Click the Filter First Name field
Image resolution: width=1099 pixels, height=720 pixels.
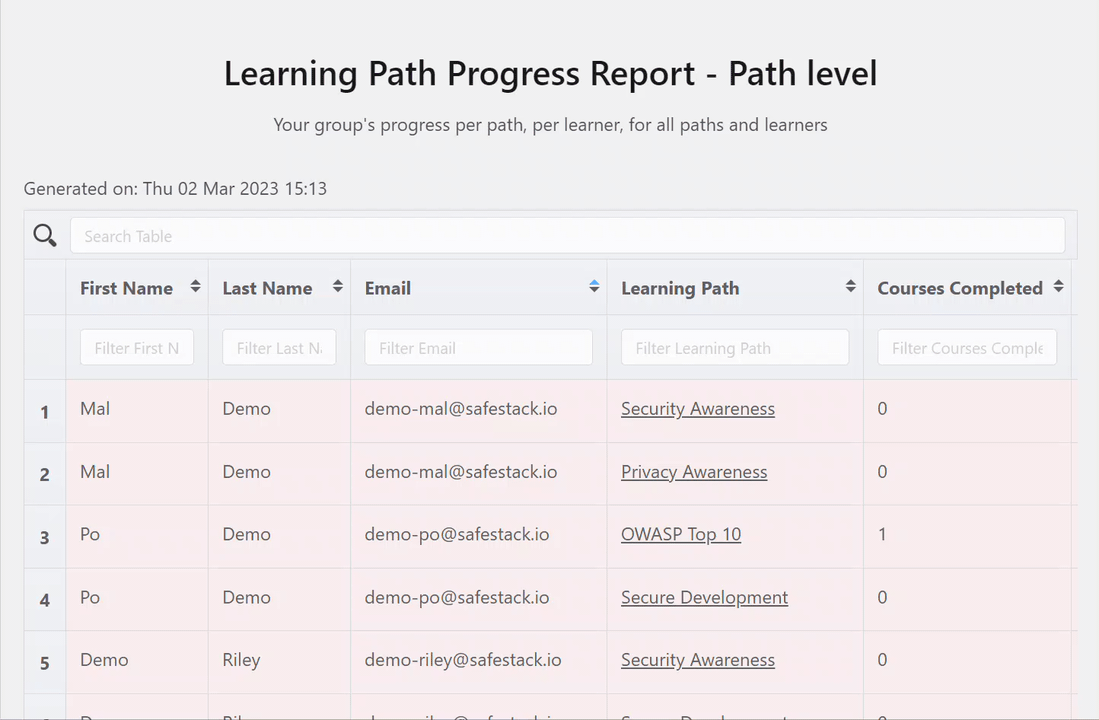(137, 347)
